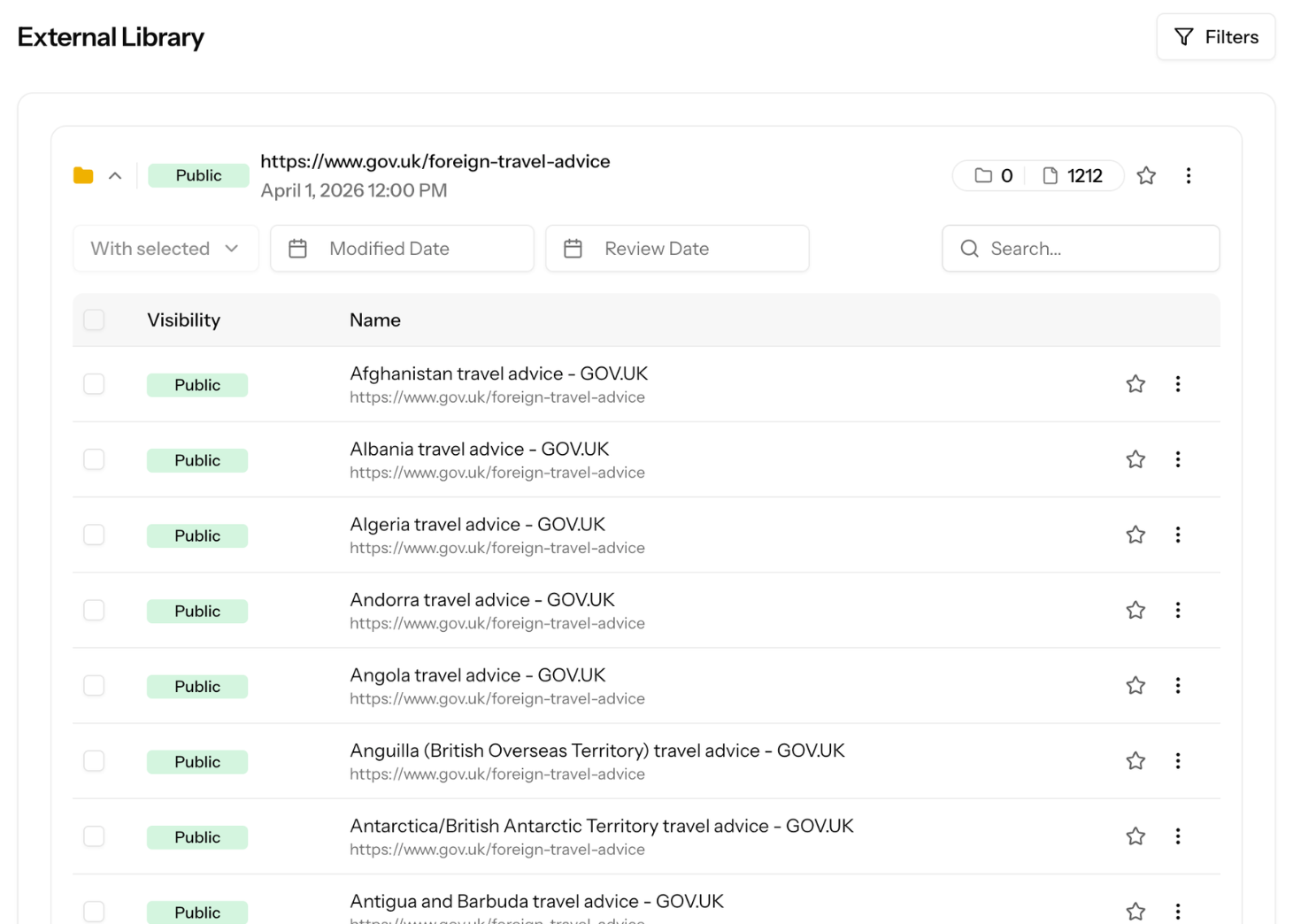This screenshot has width=1293, height=924.
Task: Select the Angola travel advice checkbox
Action: pos(94,685)
